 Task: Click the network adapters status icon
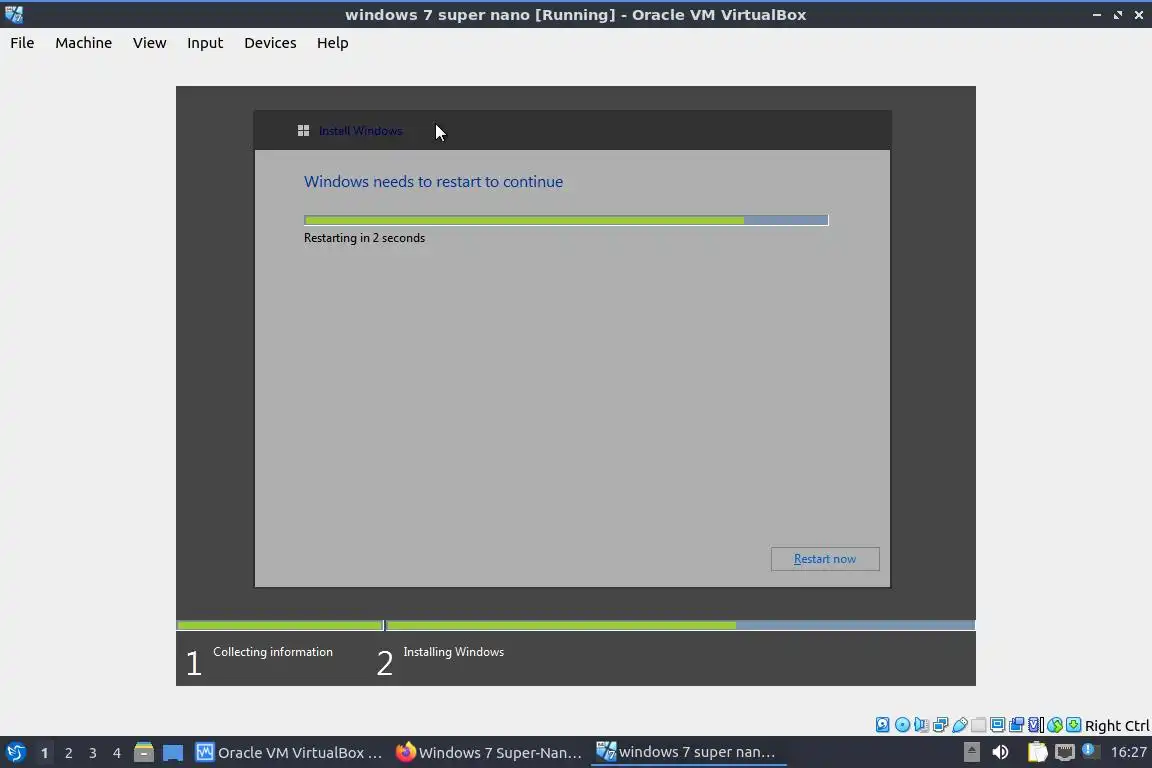coord(940,725)
